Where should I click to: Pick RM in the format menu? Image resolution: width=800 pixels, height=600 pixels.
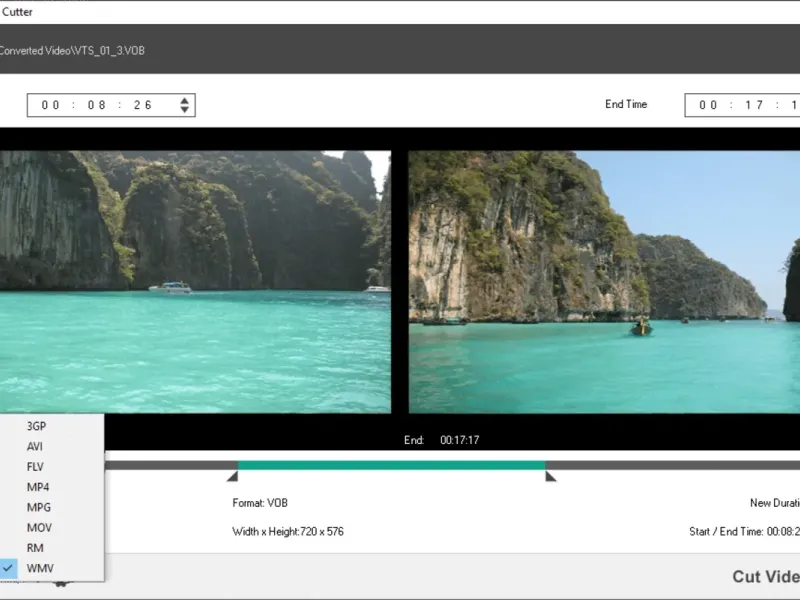tap(35, 548)
